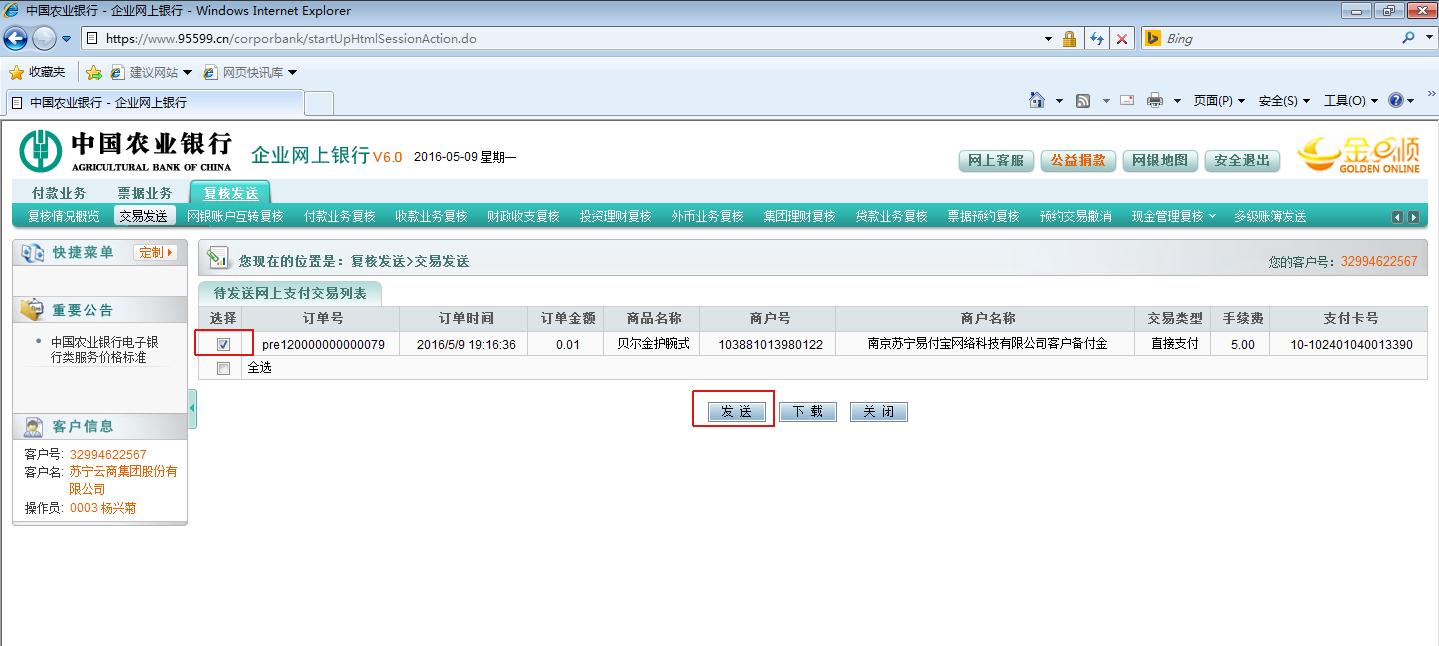Collapse the left sidebar with the green handle
Viewport: 1439px width, 646px height.
tap(192, 409)
